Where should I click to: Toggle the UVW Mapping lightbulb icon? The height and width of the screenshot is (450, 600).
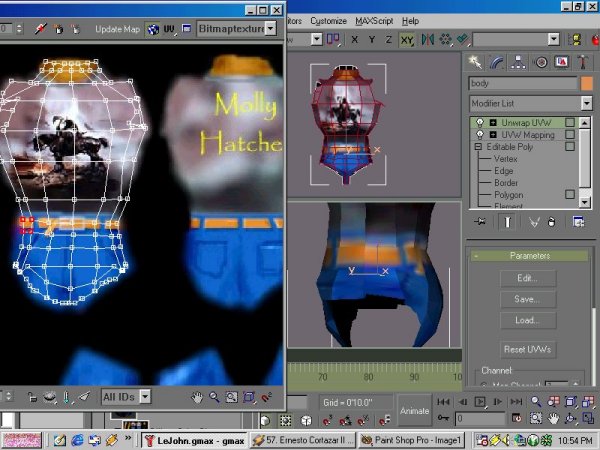point(479,135)
